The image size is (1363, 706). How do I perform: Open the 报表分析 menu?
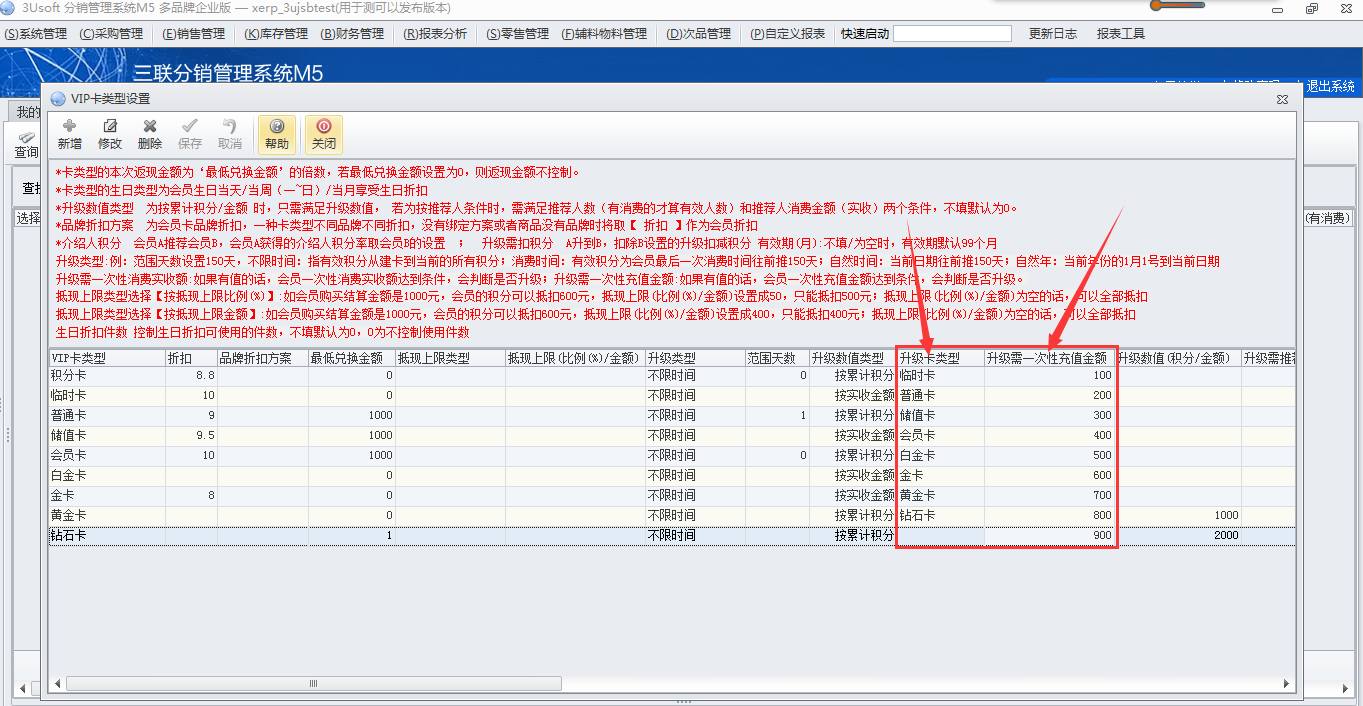click(435, 34)
